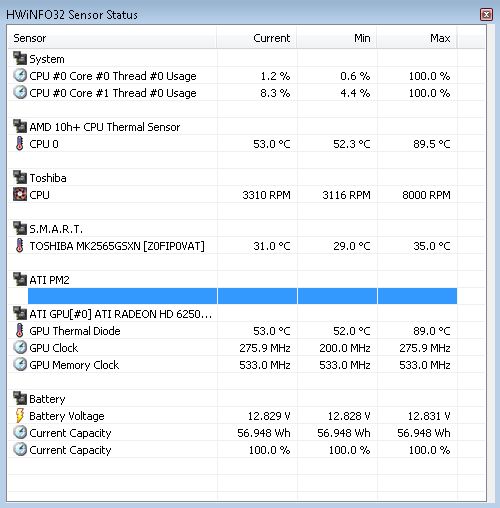This screenshot has width=500, height=508.
Task: Click the CPU 0 thermometer icon
Action: pos(20,144)
